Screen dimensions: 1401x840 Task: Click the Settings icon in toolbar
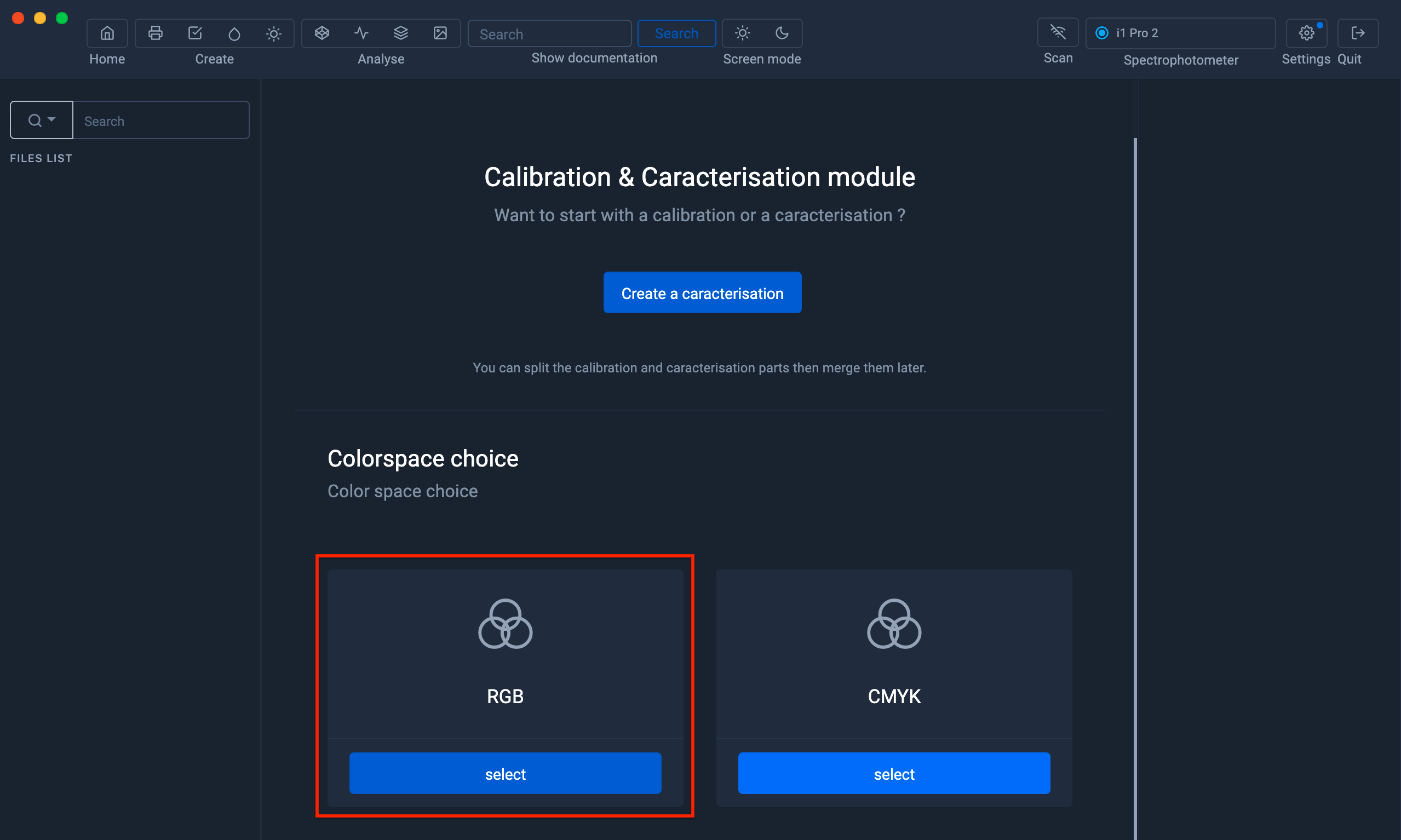tap(1306, 33)
